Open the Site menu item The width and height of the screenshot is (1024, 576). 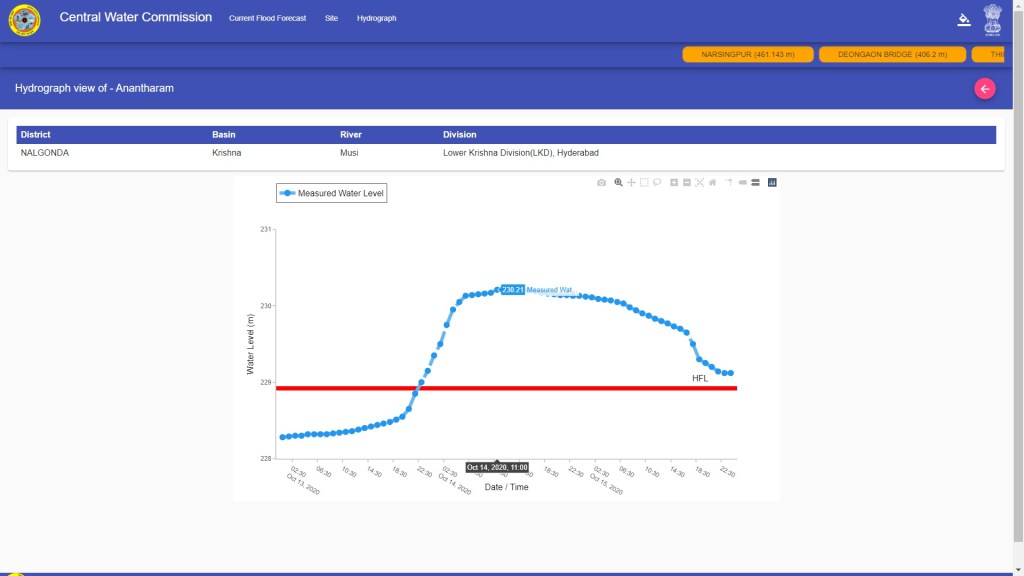pos(331,19)
